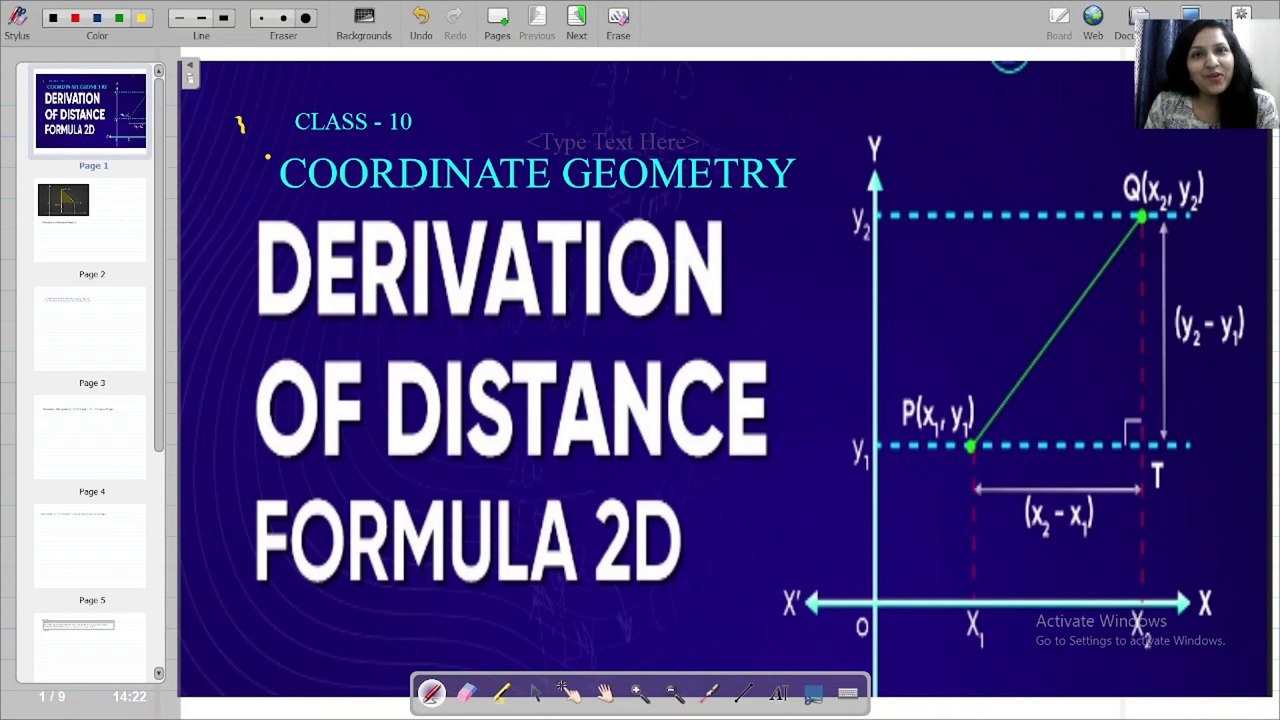Viewport: 1280px width, 720px height.
Task: Pick the red pen color
Action: tap(75, 18)
